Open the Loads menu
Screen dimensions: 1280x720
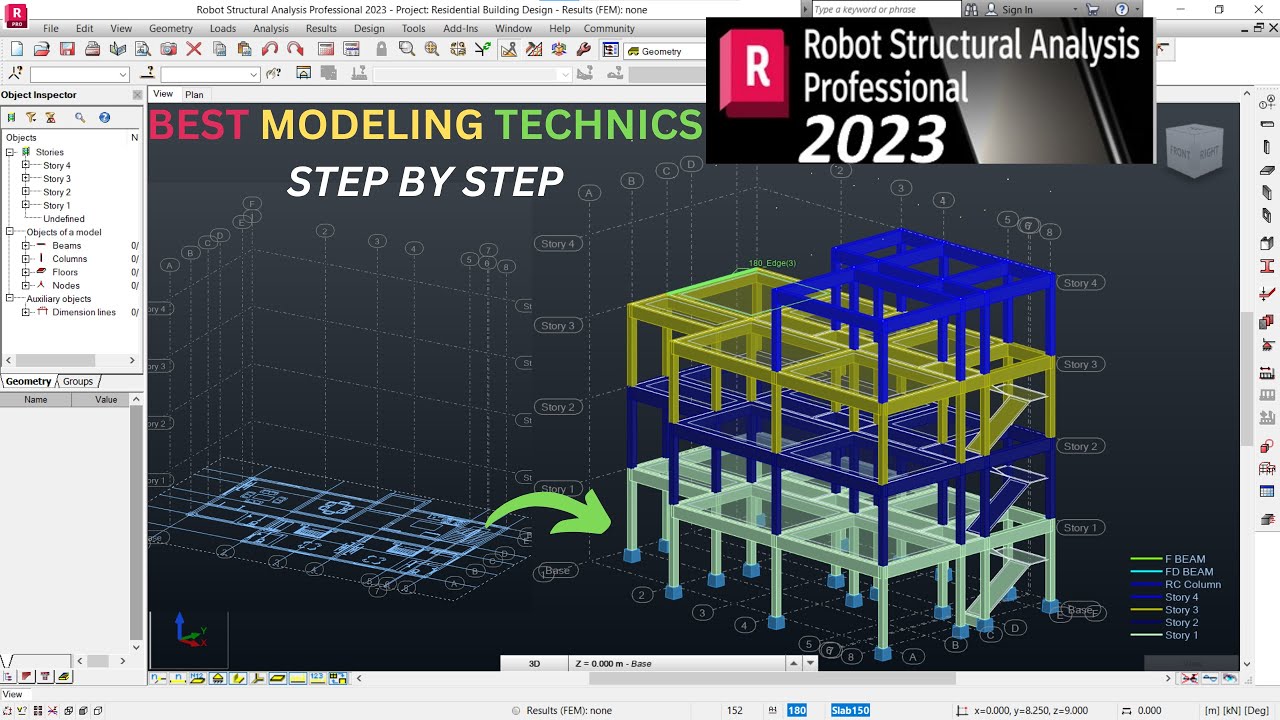click(x=223, y=28)
